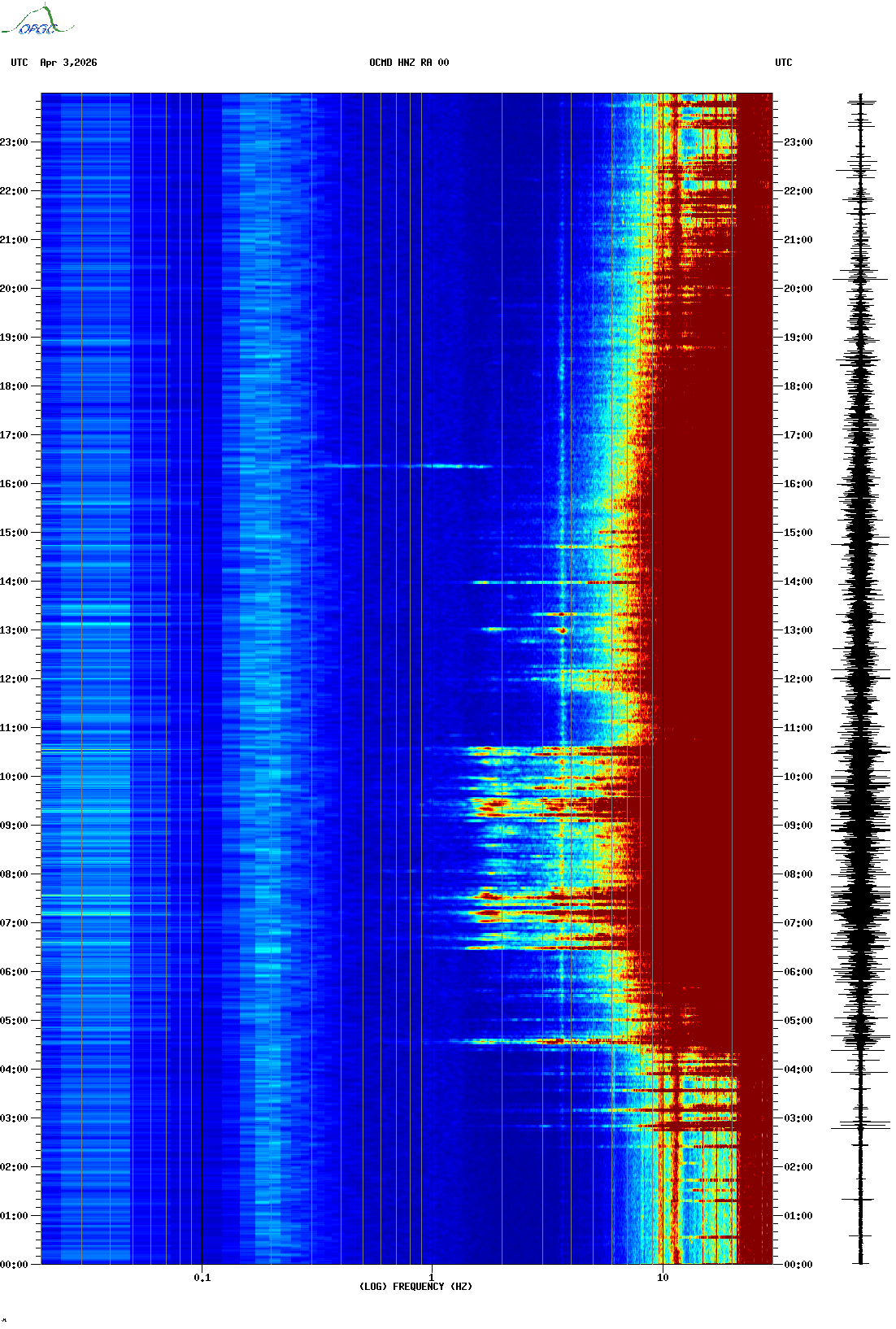This screenshot has width=896, height=1329.
Task: Click the 05:00 label on the left time axis
Action: tap(14, 1021)
